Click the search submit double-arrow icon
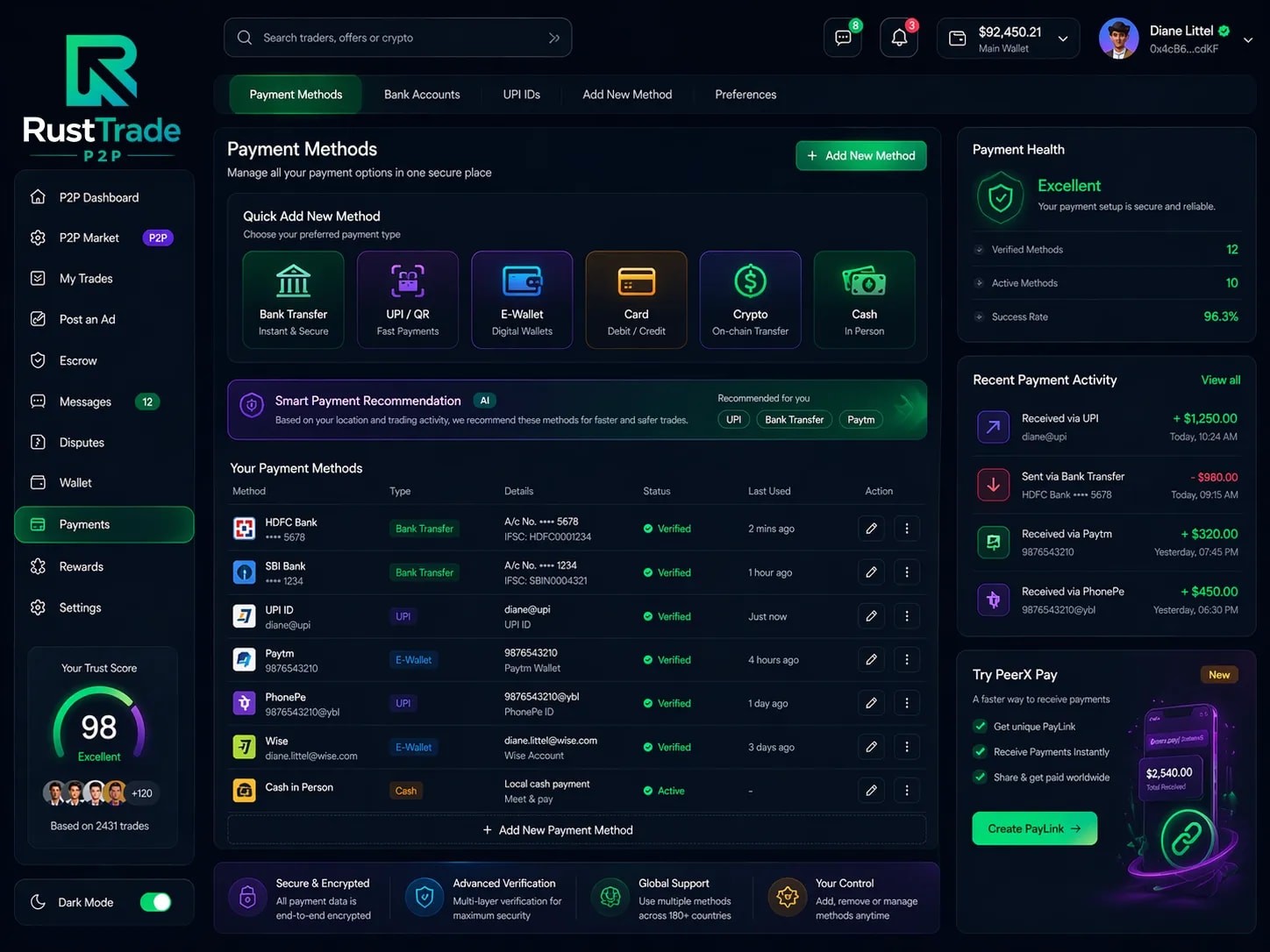The image size is (1270, 952). (x=553, y=38)
